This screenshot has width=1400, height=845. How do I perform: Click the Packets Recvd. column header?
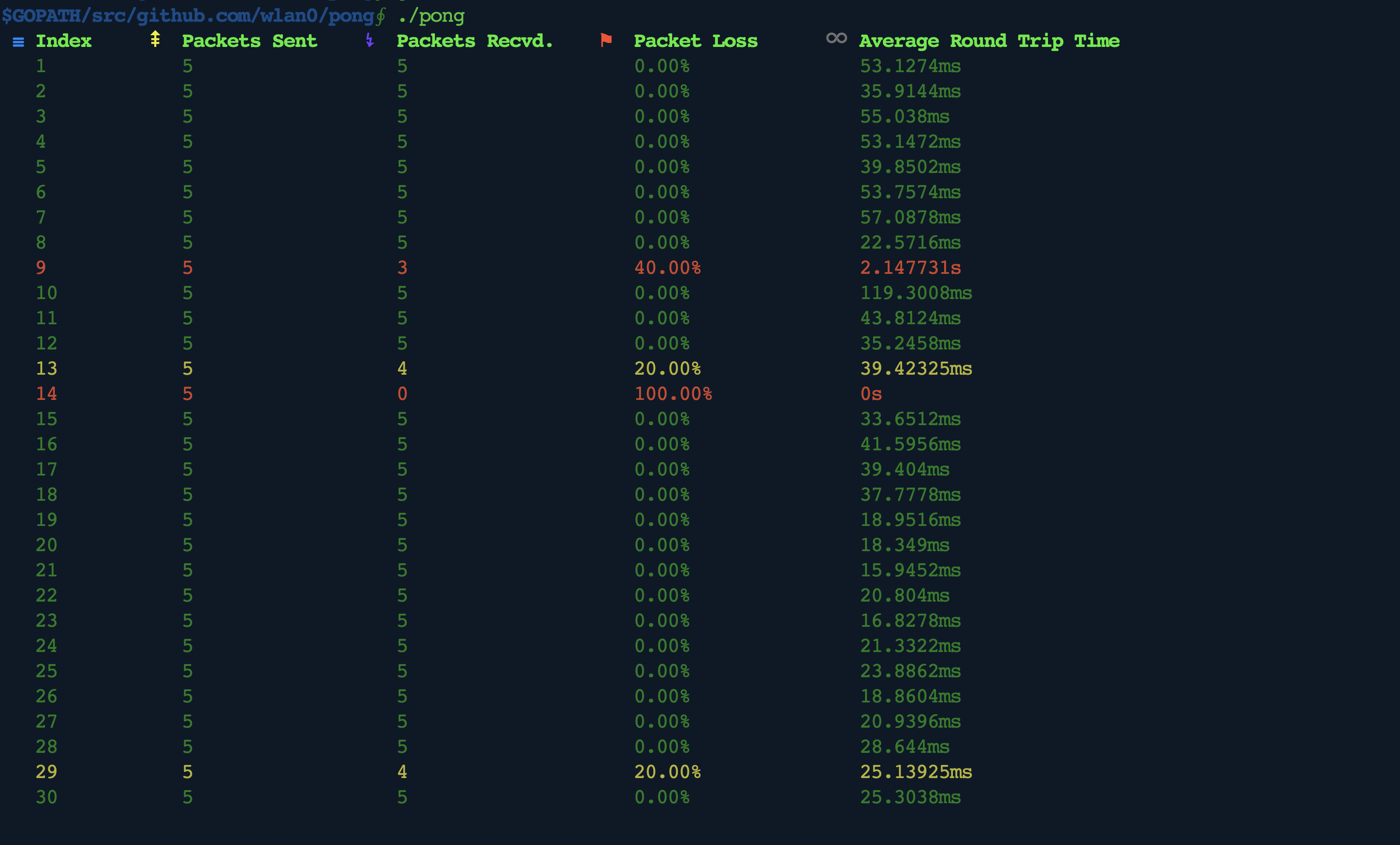coord(474,41)
